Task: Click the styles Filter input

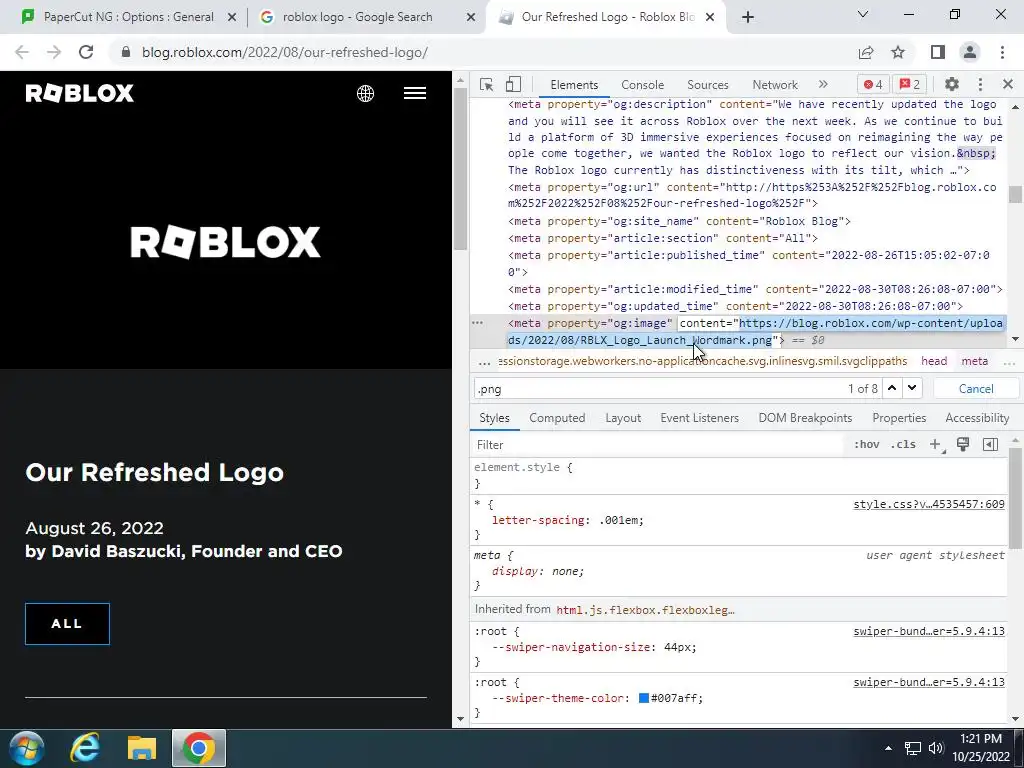Action: (658, 445)
